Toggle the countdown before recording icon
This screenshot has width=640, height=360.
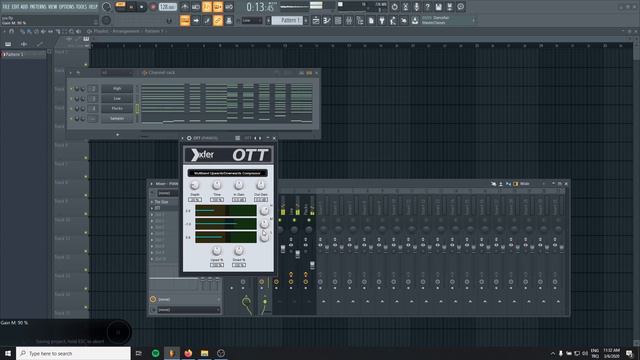point(207,7)
